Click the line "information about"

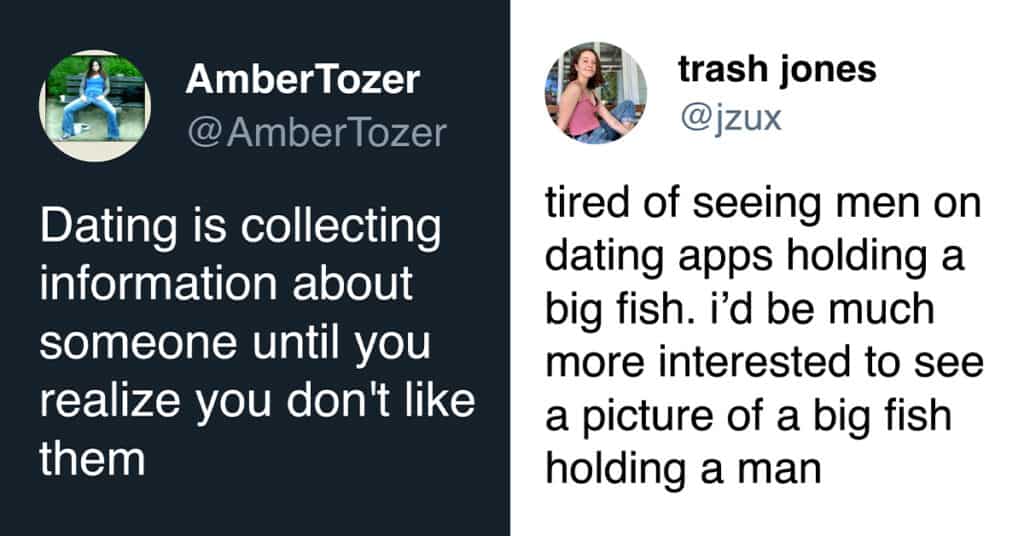tap(225, 286)
